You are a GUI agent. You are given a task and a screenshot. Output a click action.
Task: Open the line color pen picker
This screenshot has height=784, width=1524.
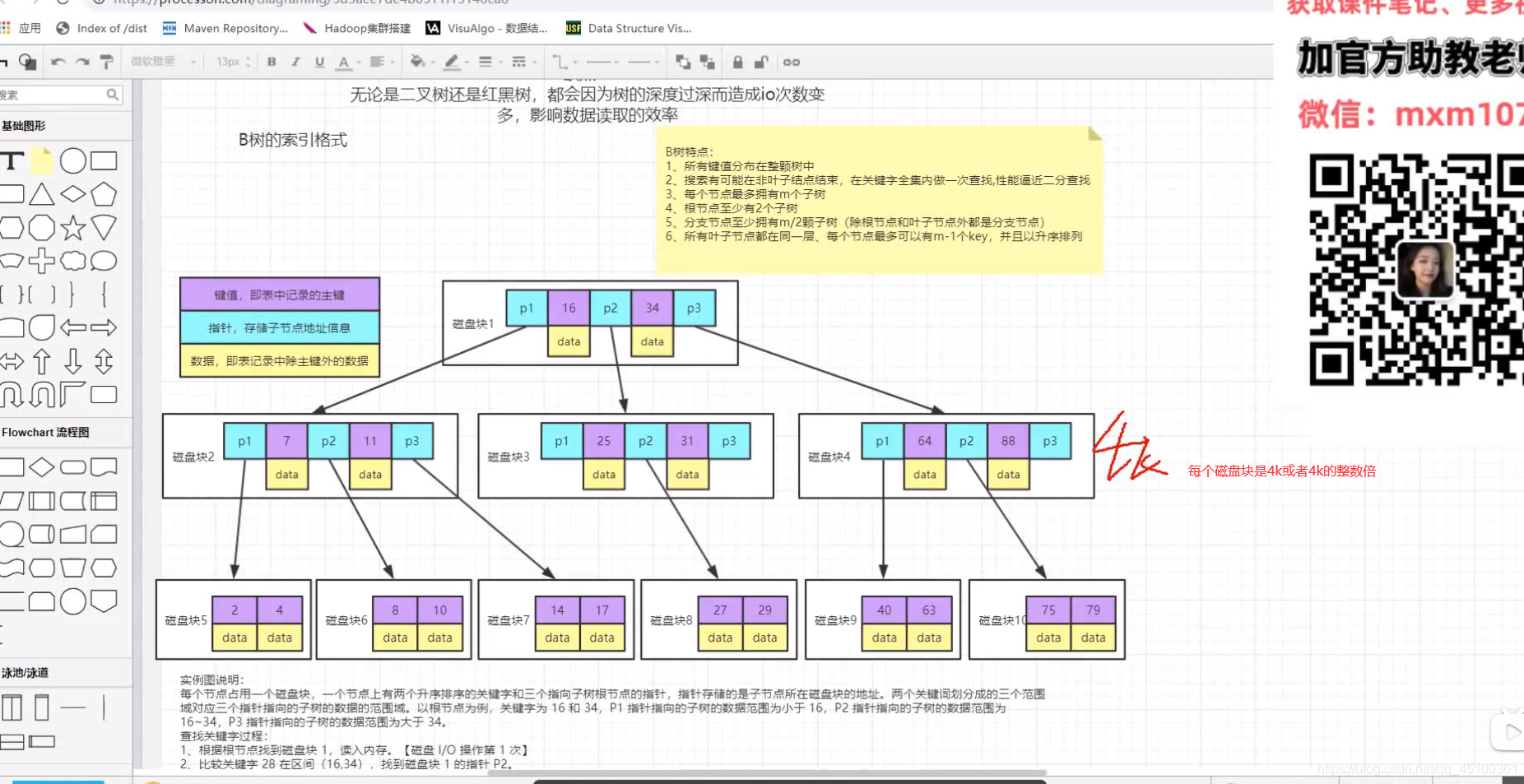456,63
